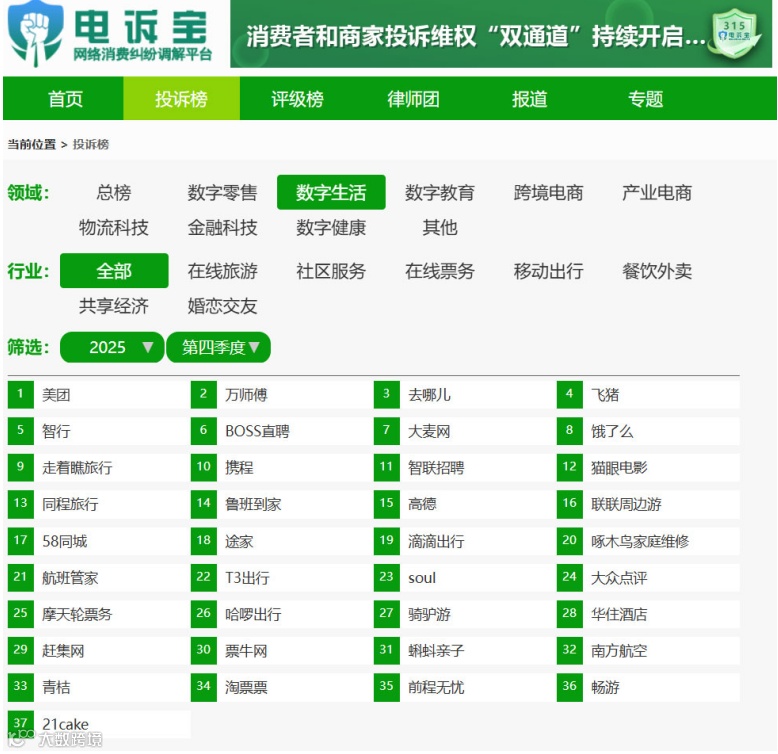Click 高德 in the ranking list
778x754 pixels.
(422, 504)
